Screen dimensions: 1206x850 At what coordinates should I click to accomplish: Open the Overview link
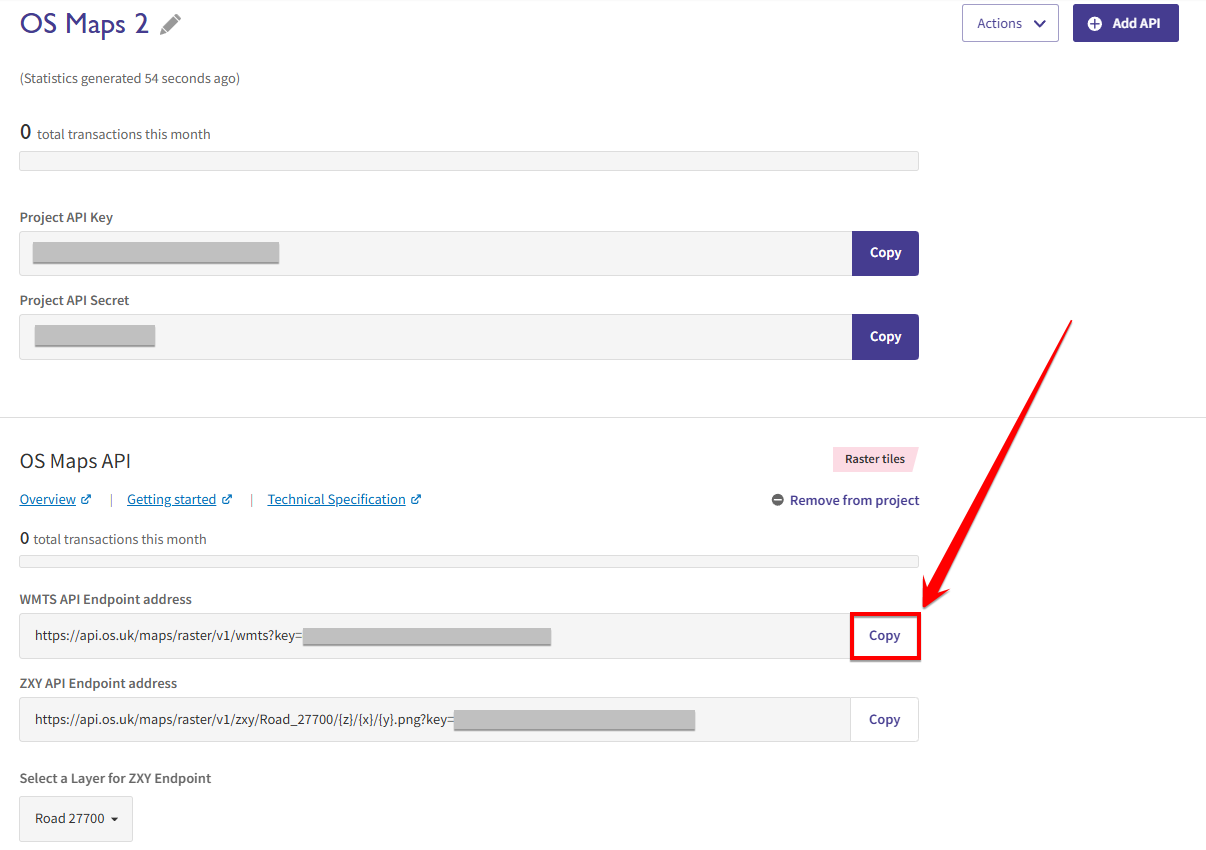[48, 499]
